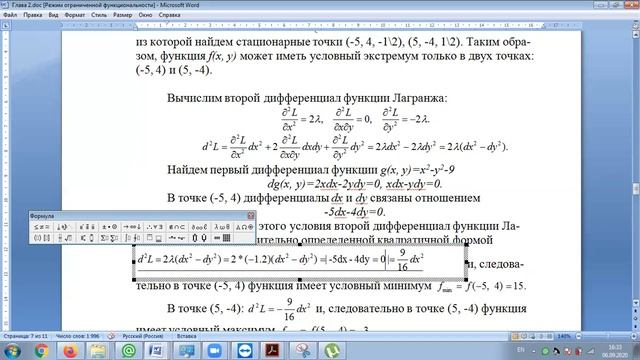This screenshot has height=360, width=640.
Task: Open the relational symbols palette in Формула toolbar
Action: [42, 227]
